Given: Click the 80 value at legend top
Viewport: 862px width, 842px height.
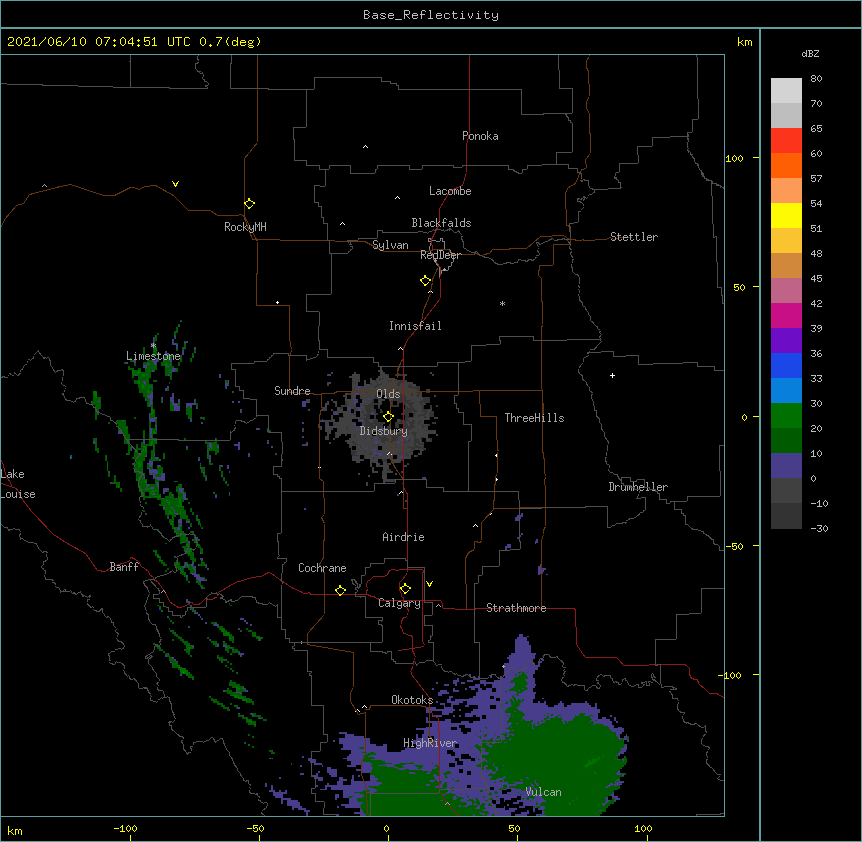Looking at the screenshot, I should (x=816, y=79).
